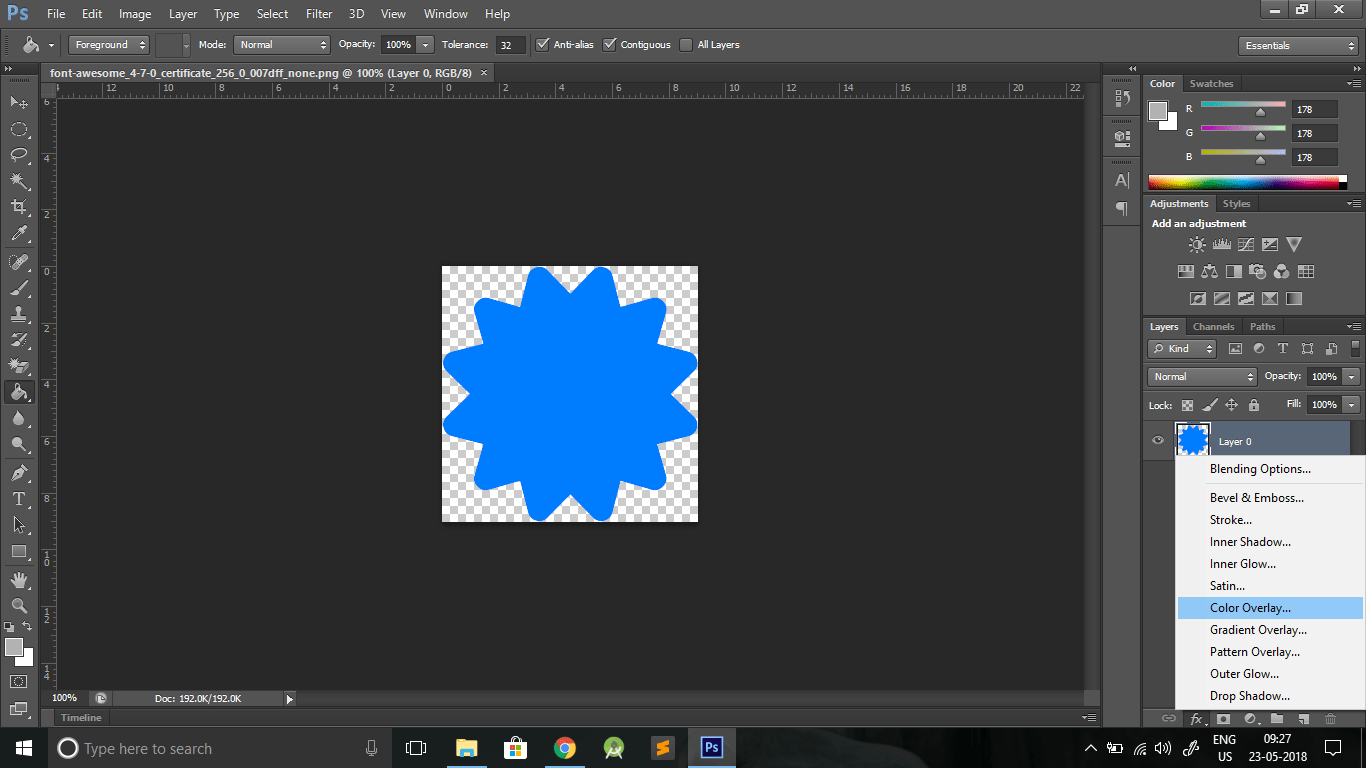
Task: Select the Lasso tool
Action: pyautogui.click(x=19, y=155)
